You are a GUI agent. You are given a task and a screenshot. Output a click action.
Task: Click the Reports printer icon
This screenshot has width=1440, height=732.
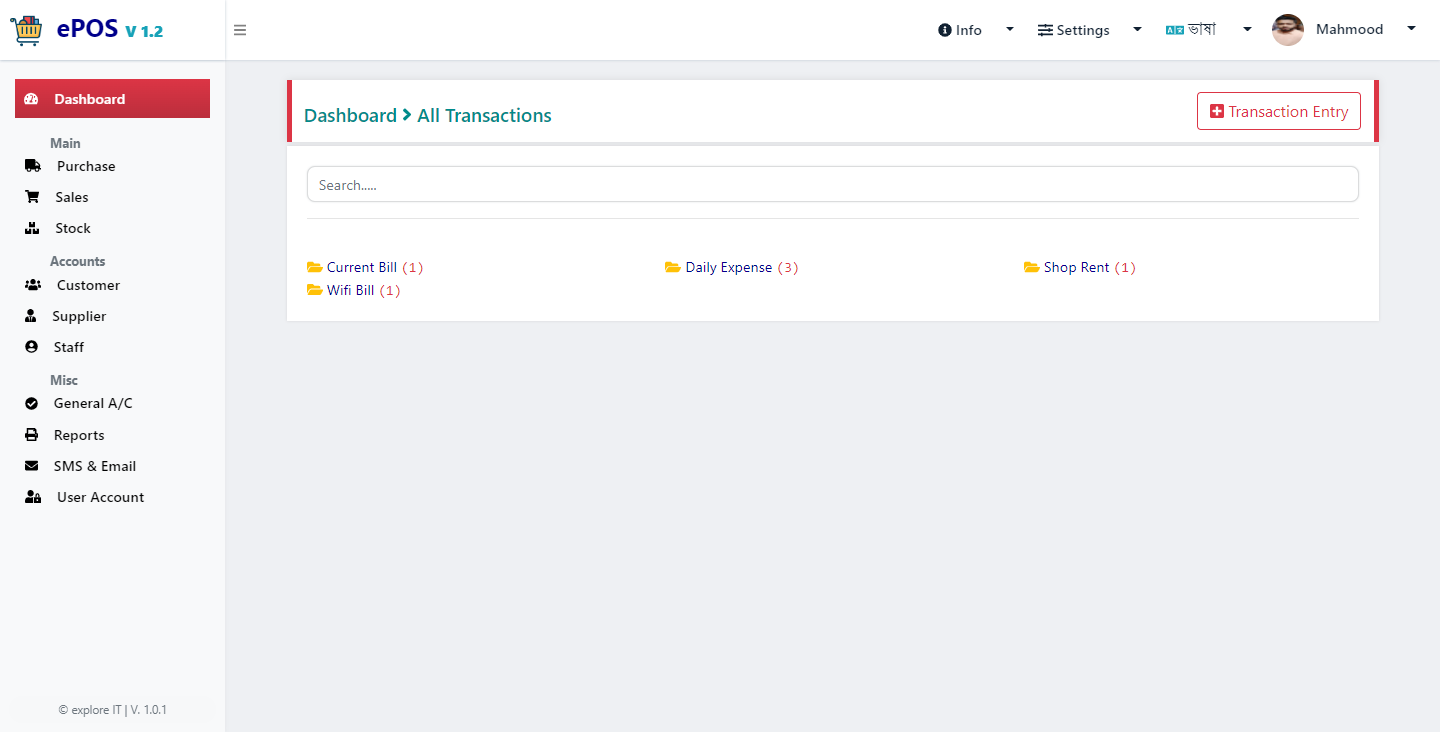pyautogui.click(x=32, y=435)
